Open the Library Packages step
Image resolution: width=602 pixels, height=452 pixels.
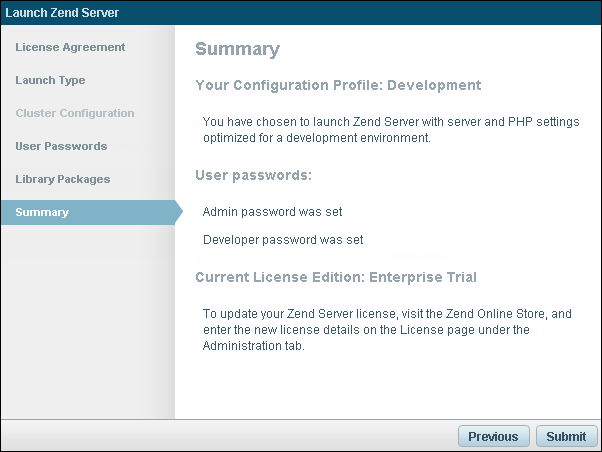(x=63, y=179)
